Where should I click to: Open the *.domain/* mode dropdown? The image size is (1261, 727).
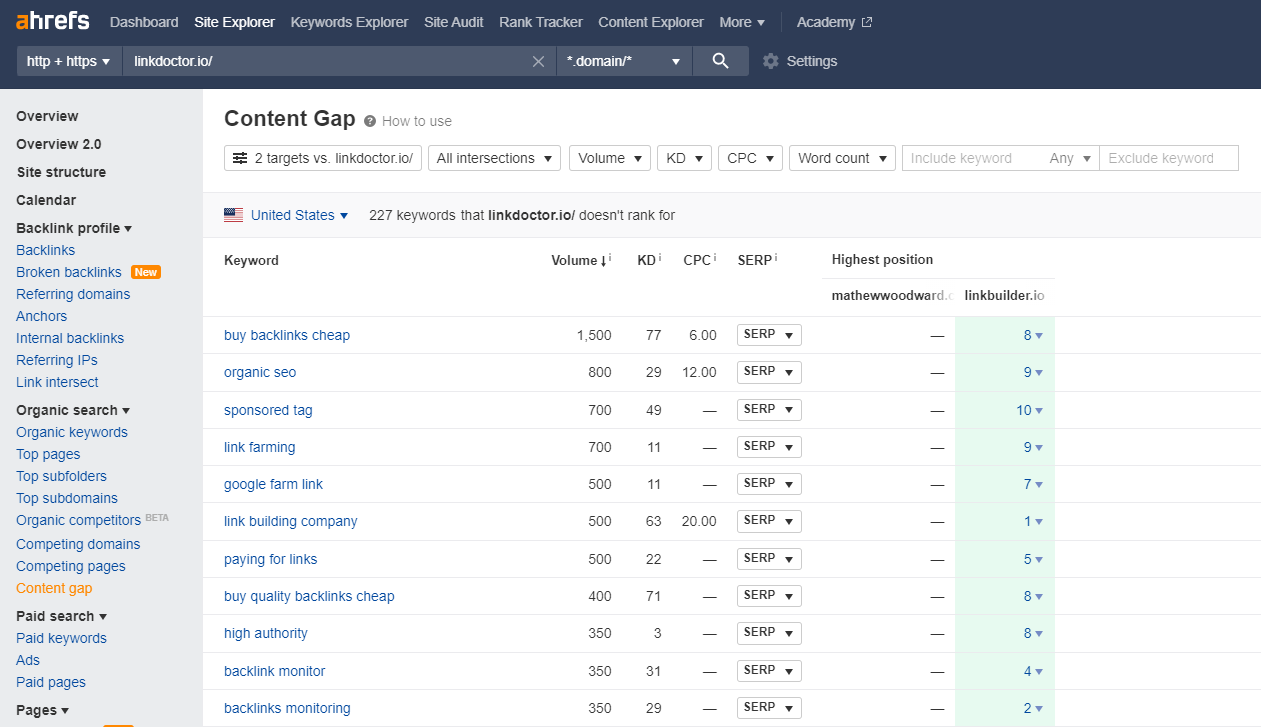(x=625, y=61)
